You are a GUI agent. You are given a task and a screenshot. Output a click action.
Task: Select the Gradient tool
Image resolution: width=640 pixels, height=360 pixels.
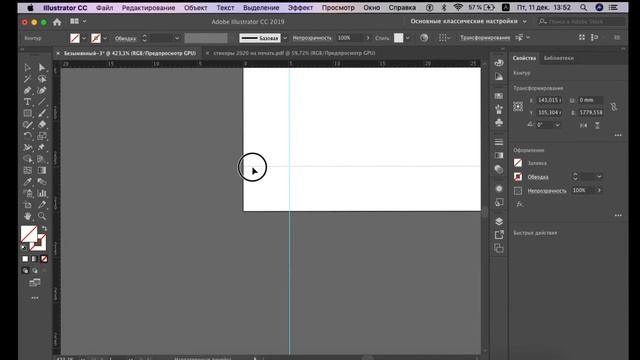42,170
